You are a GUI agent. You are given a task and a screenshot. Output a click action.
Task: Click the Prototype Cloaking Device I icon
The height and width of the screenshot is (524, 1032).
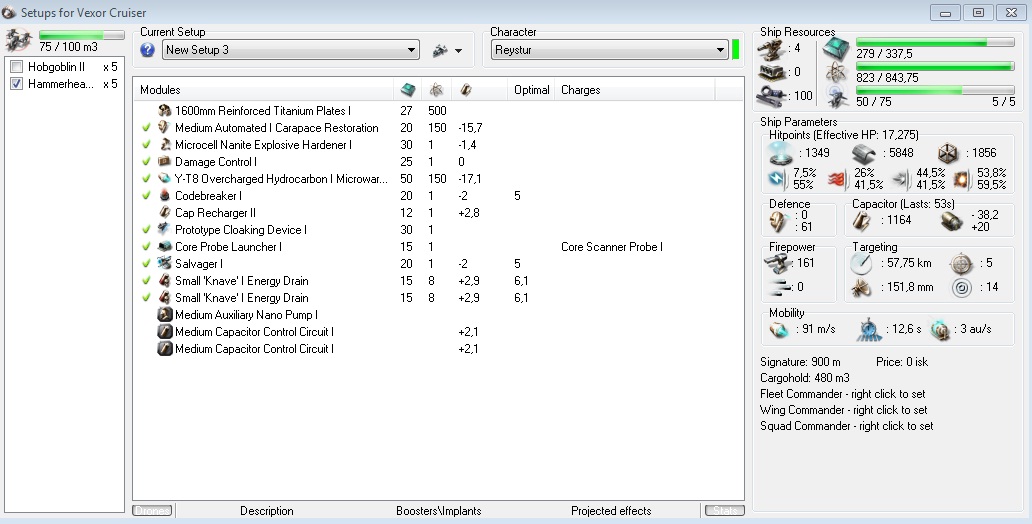pyautogui.click(x=165, y=230)
